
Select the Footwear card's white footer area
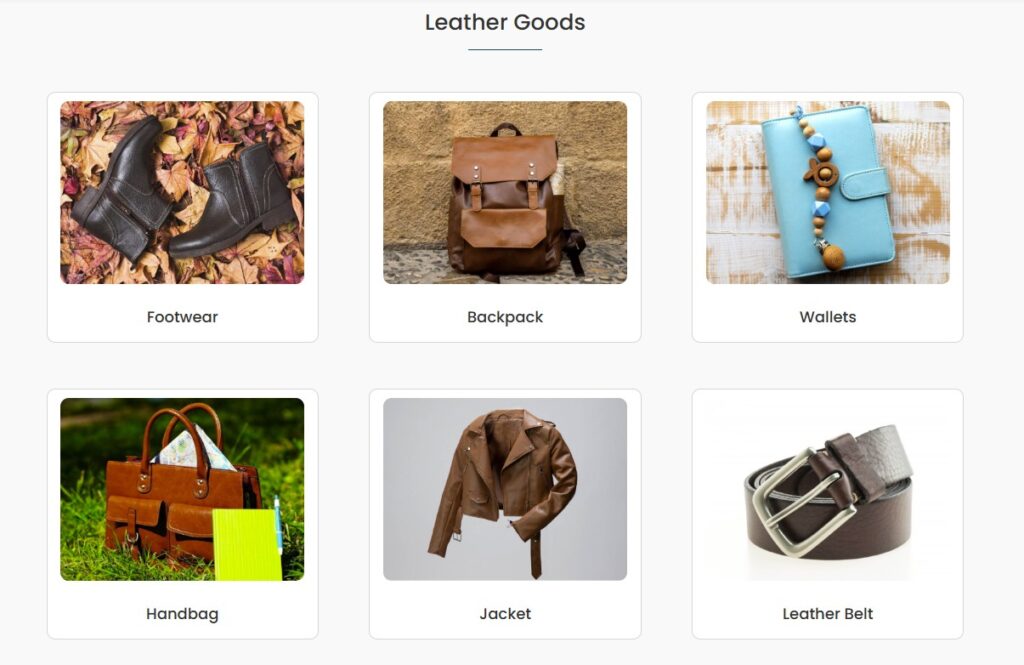182,313
